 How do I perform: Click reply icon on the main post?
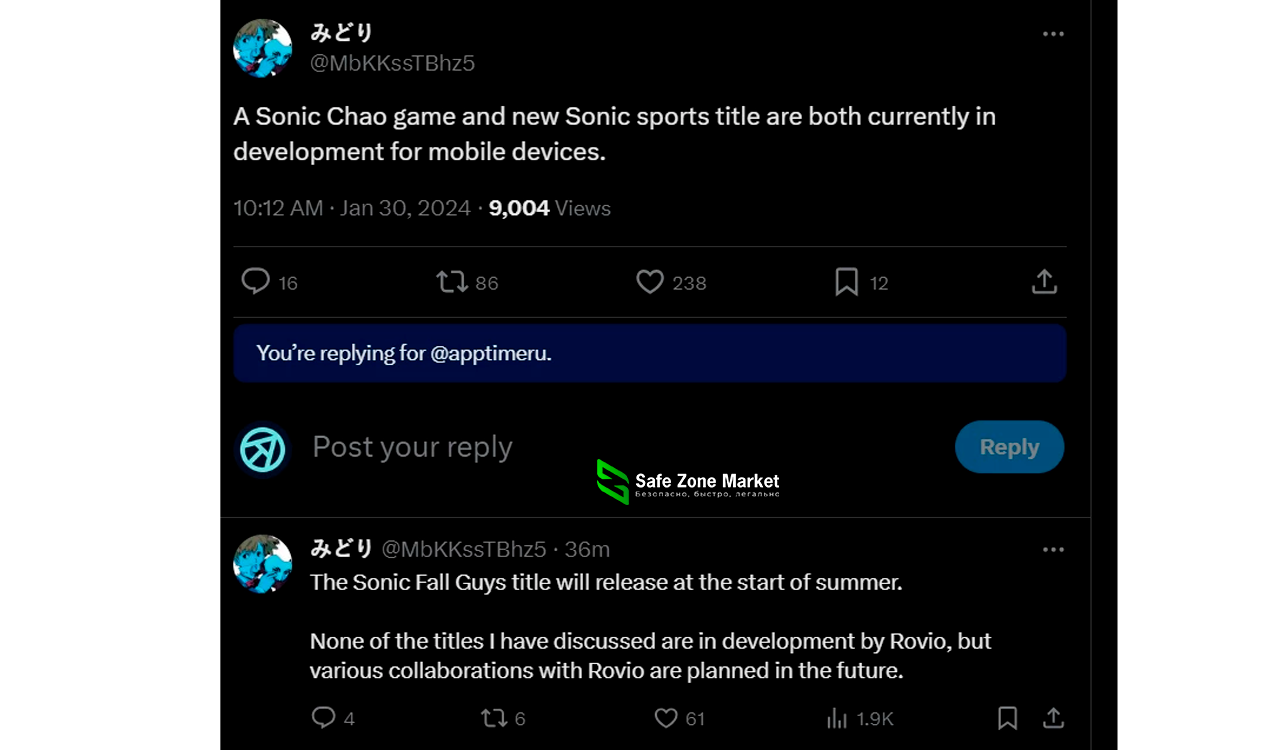point(256,282)
